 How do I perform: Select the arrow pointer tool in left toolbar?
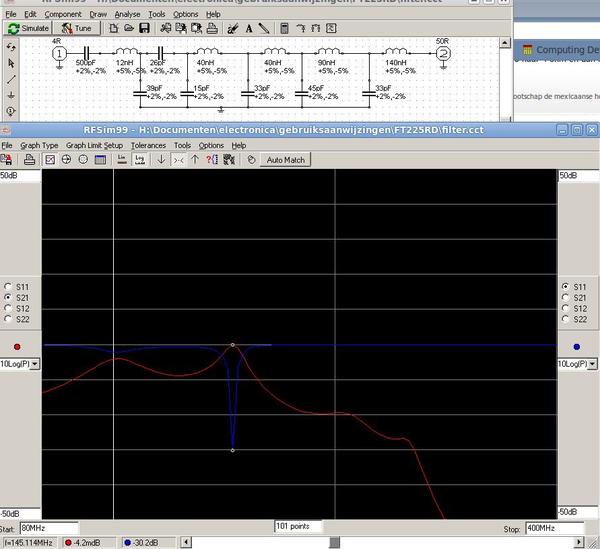pyautogui.click(x=11, y=62)
